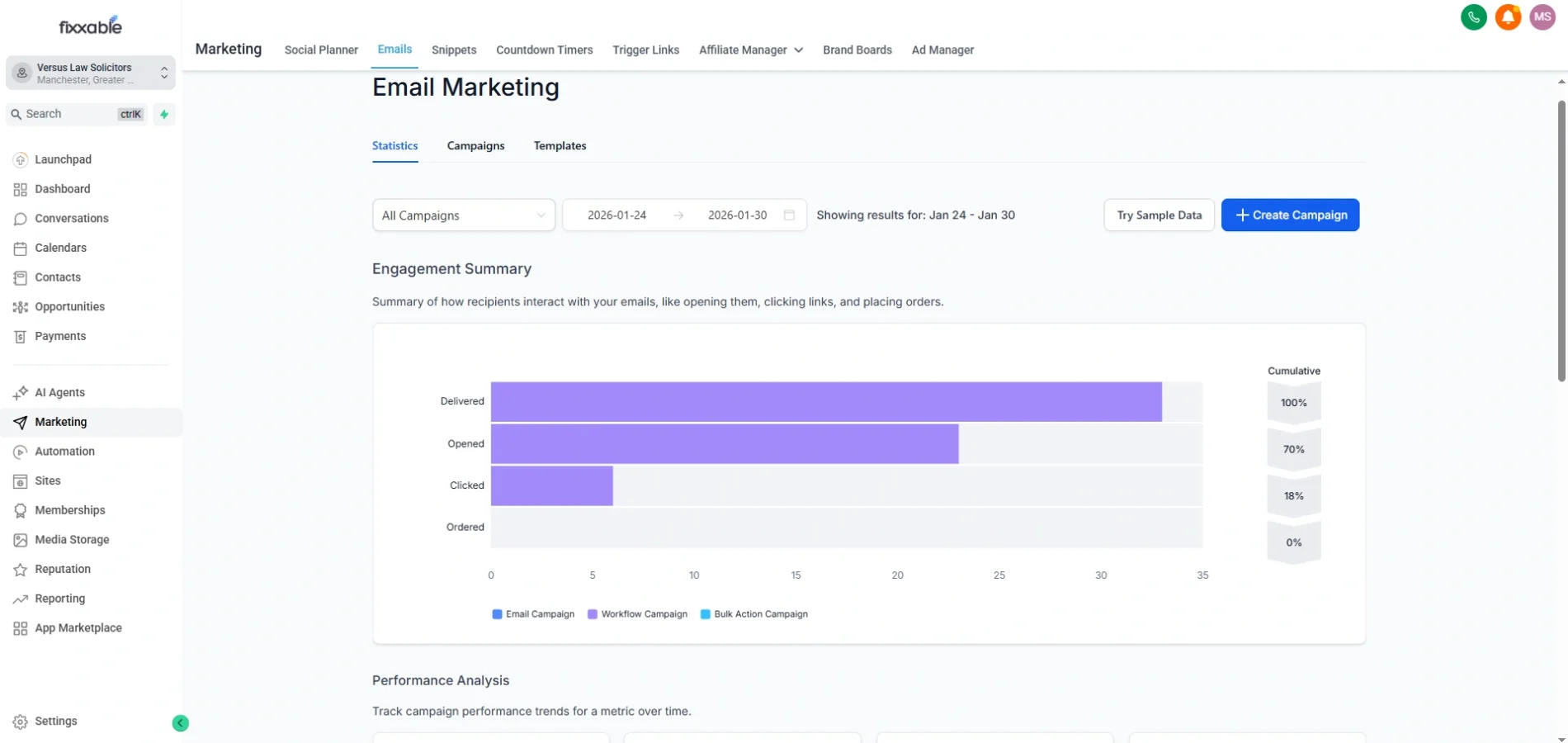Click the green phone call icon

point(1473,17)
